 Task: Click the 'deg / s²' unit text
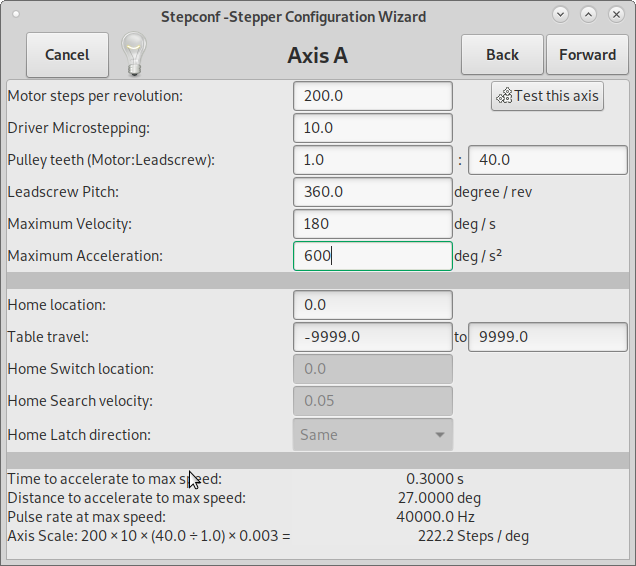pos(478,256)
